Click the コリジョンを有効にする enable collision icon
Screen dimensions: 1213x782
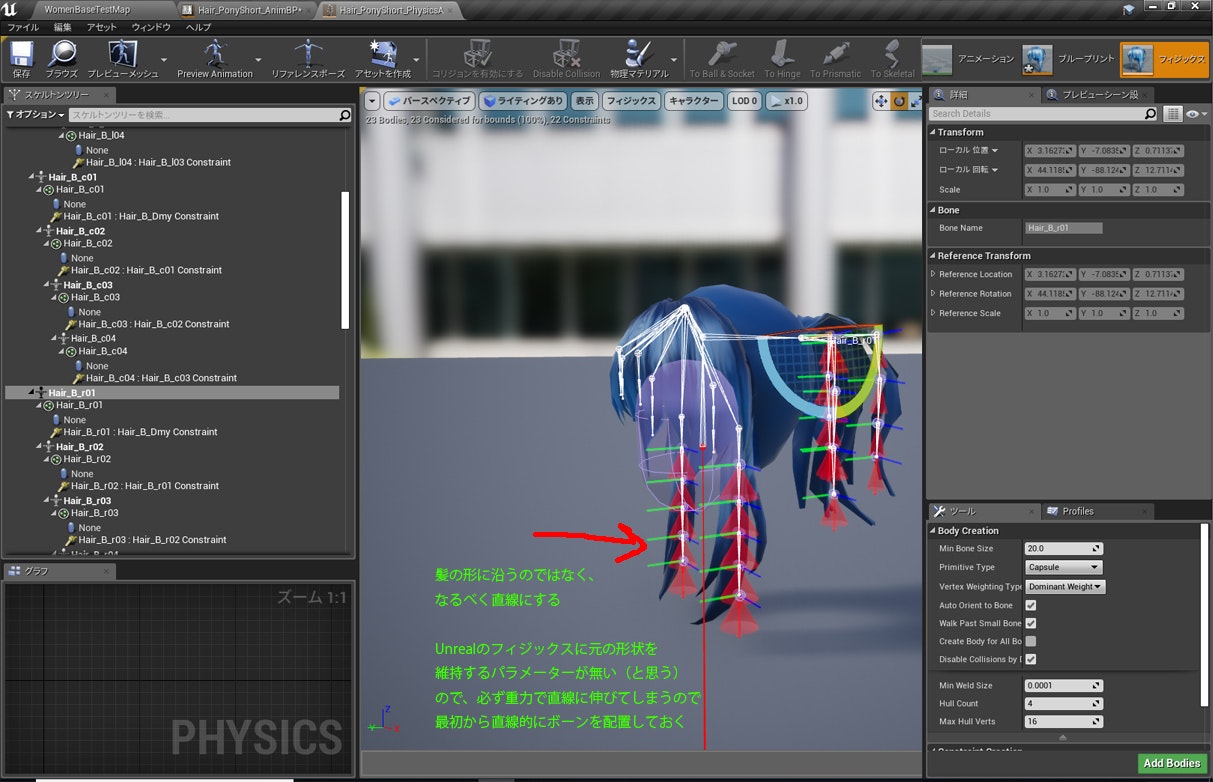tap(477, 54)
